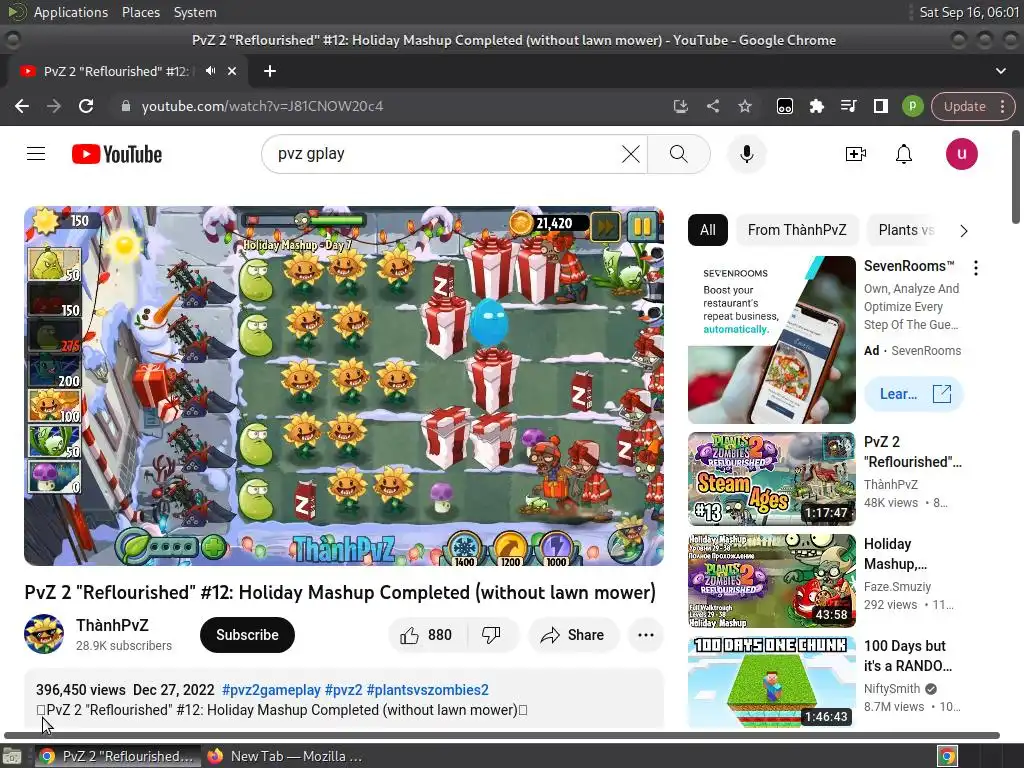Open the #pvz2gameplay hashtag
Image resolution: width=1024 pixels, height=768 pixels.
click(271, 690)
